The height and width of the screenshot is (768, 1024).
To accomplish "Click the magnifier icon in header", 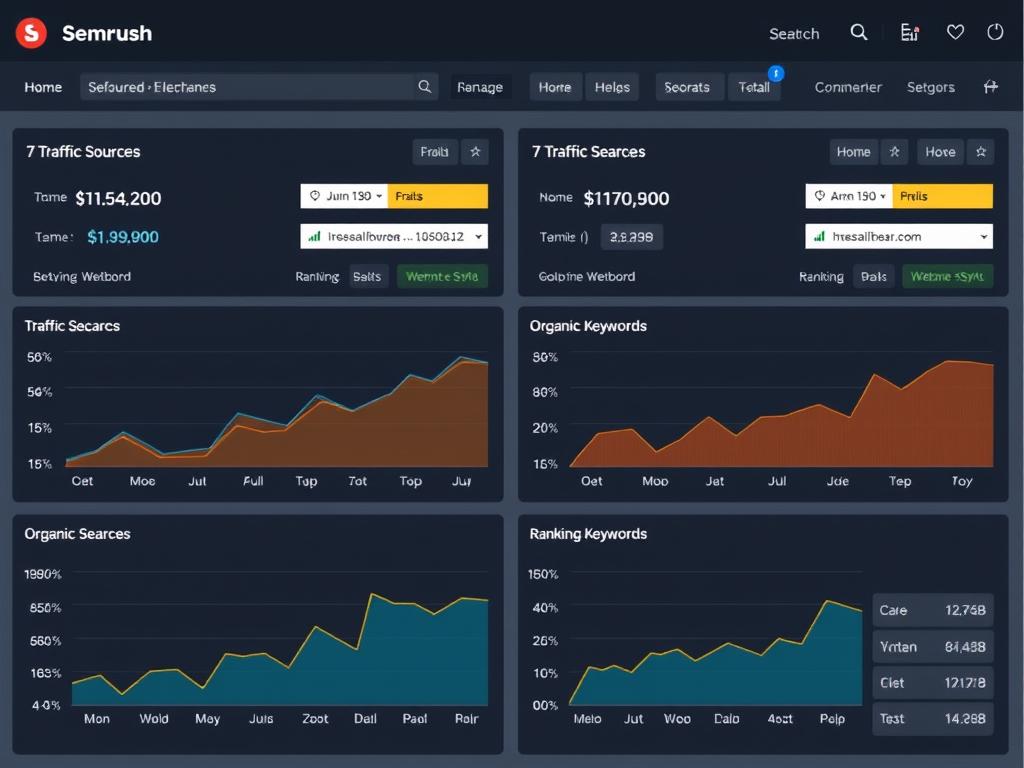I will [x=859, y=32].
